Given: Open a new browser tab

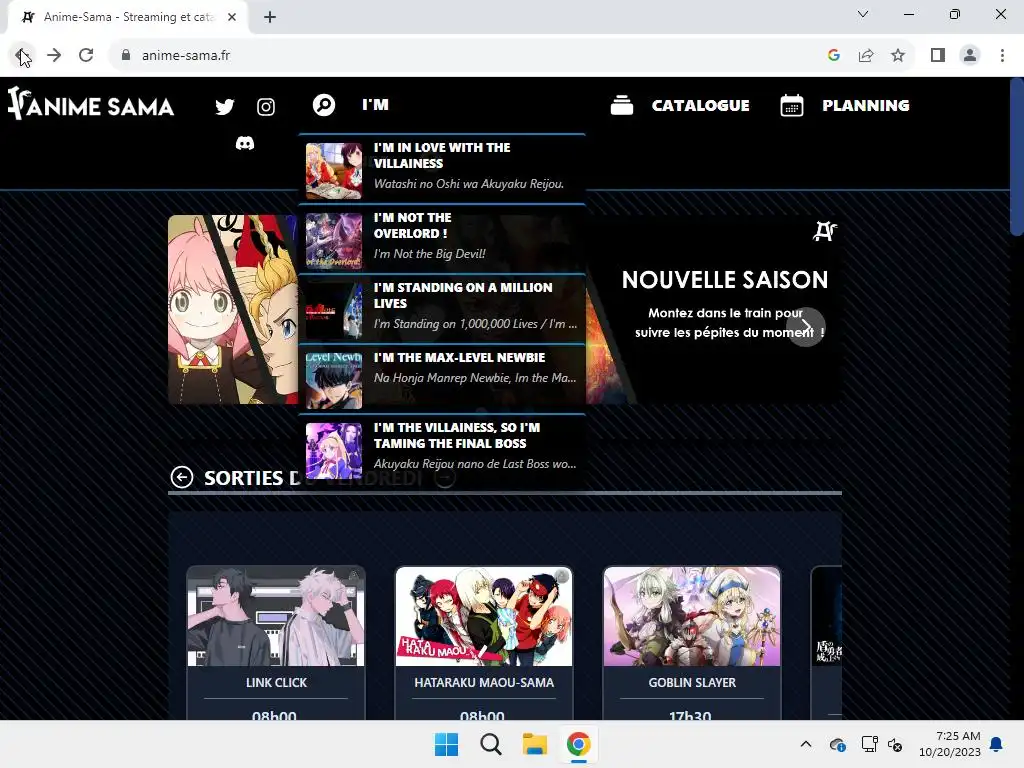Looking at the screenshot, I should tap(270, 17).
